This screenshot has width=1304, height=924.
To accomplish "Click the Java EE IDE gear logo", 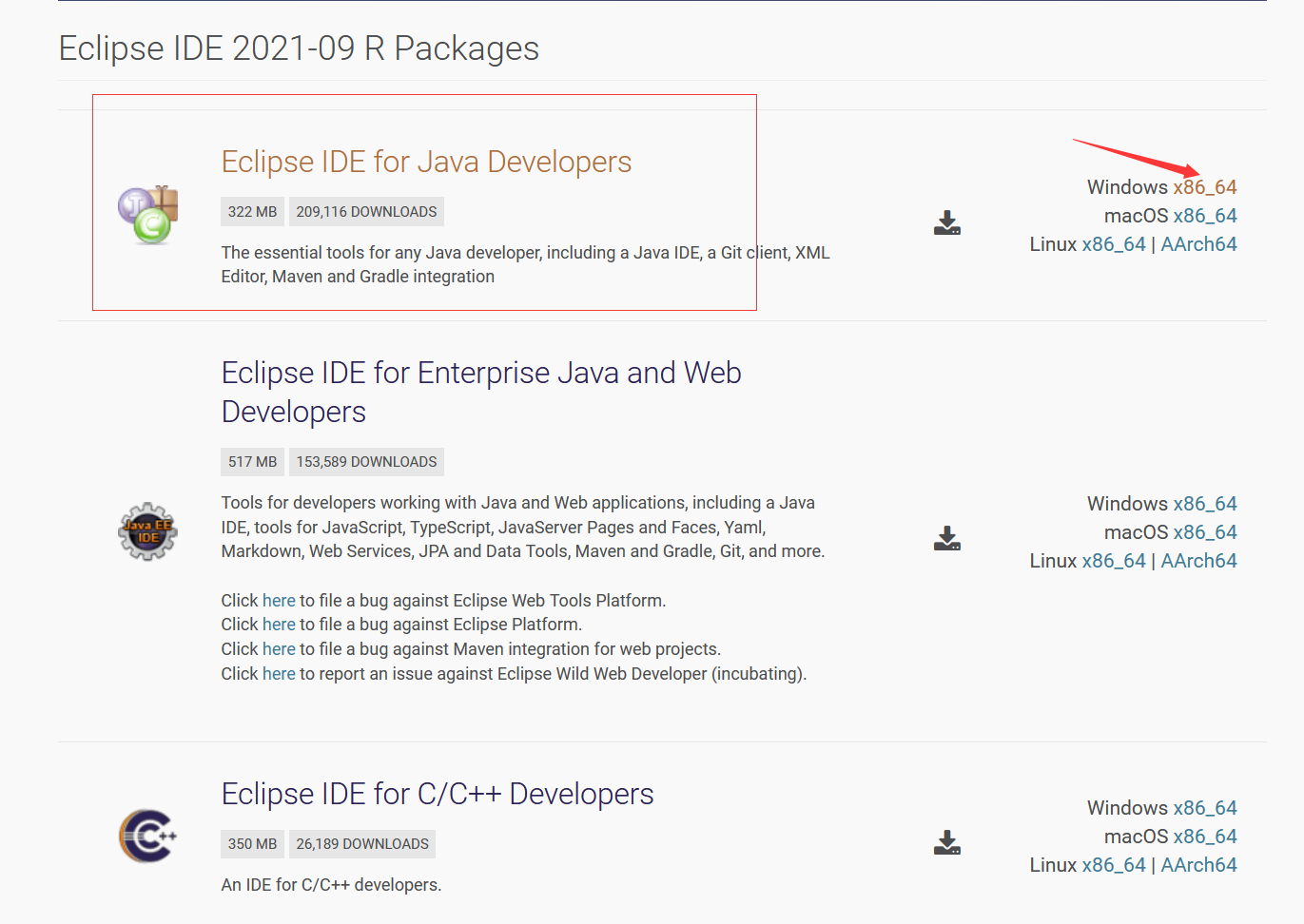I will tap(147, 532).
